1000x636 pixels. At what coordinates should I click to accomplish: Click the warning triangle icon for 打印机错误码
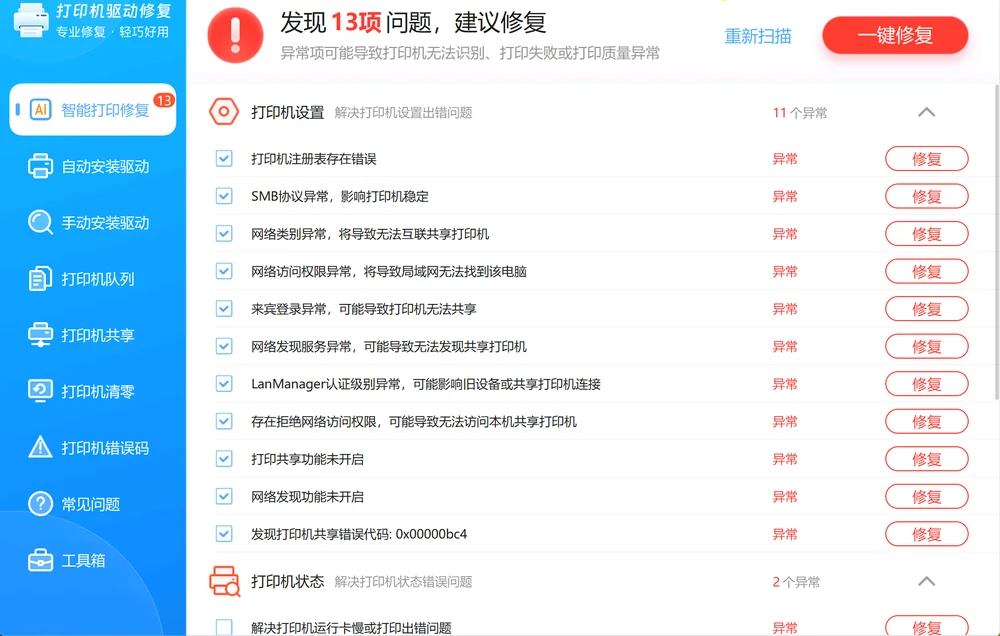(40, 447)
